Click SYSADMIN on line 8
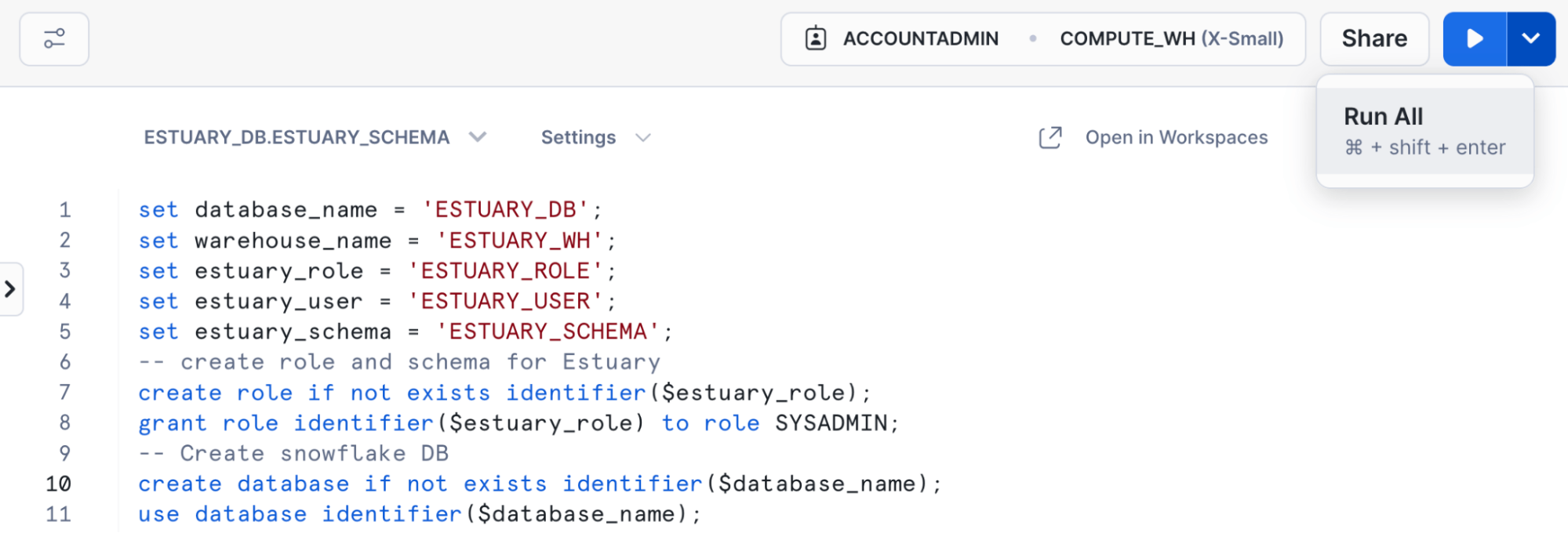The width and height of the screenshot is (1568, 533). [831, 423]
